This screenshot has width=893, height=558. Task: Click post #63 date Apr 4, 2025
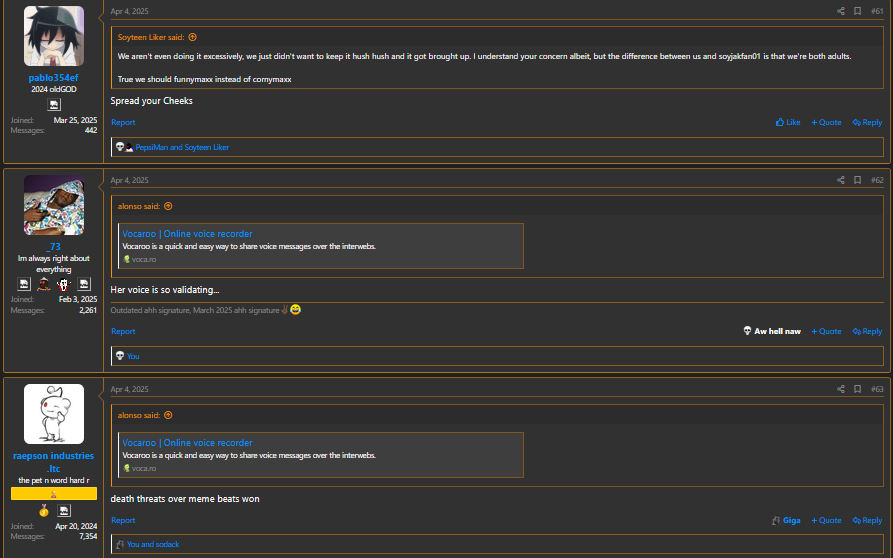(x=129, y=389)
